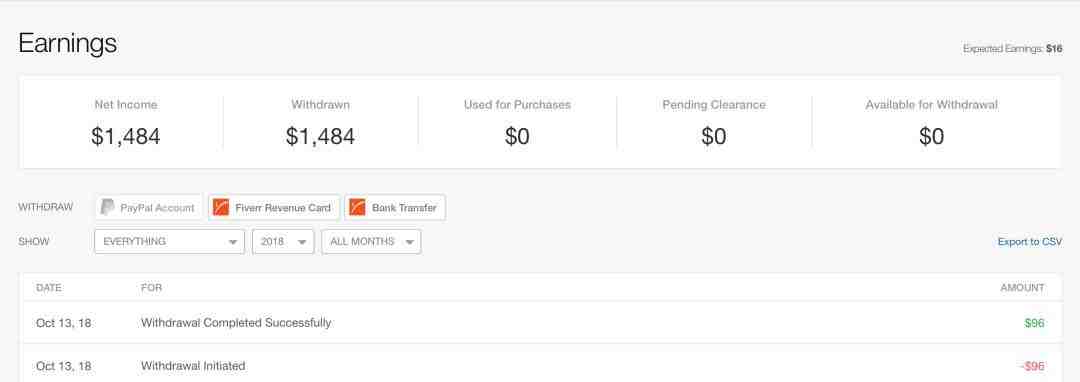
Task: Click the Expected Earnings $16 text
Action: coord(1012,49)
